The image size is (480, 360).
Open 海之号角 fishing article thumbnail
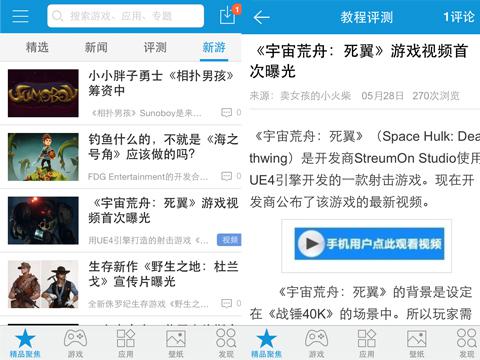43,157
